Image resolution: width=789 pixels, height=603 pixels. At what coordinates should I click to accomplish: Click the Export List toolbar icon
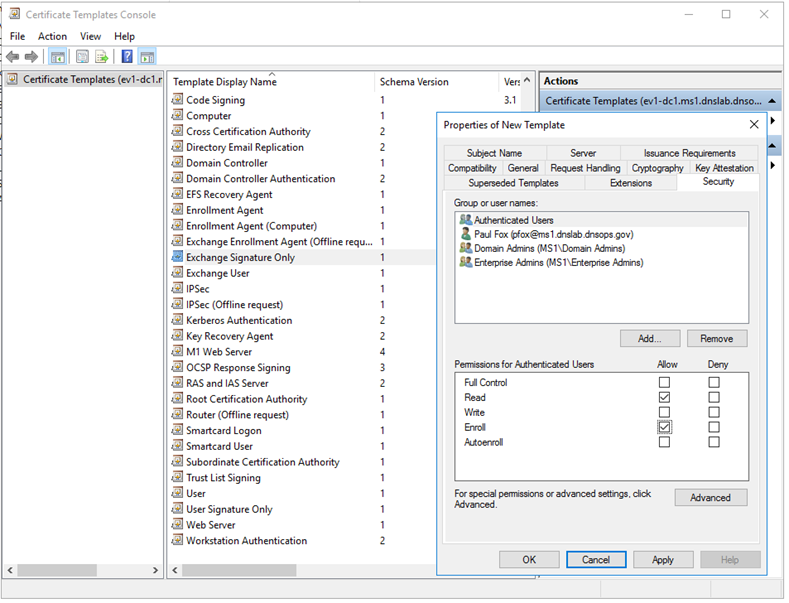coord(101,57)
